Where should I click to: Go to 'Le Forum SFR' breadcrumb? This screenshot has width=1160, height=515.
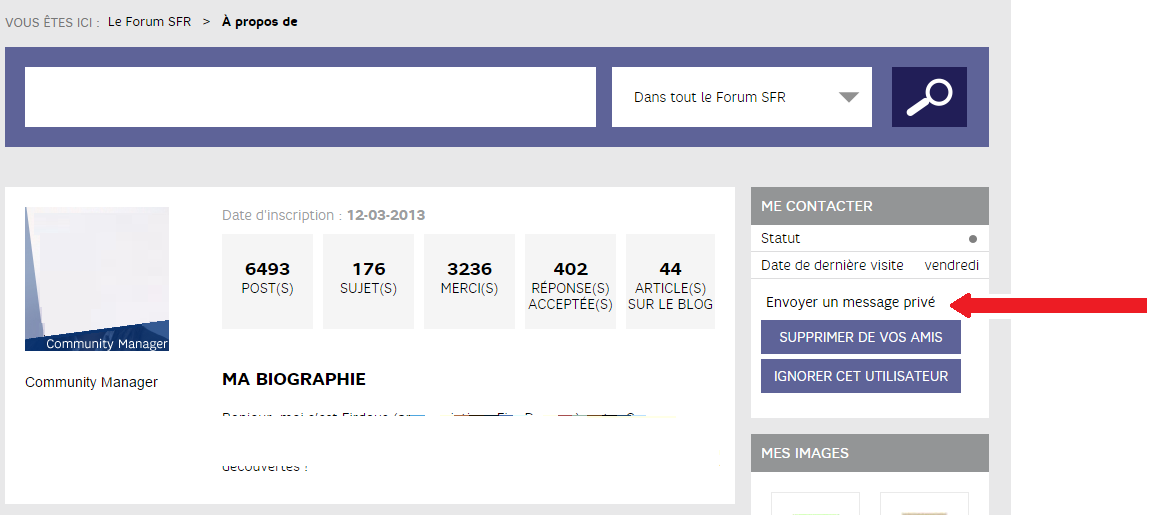(150, 22)
